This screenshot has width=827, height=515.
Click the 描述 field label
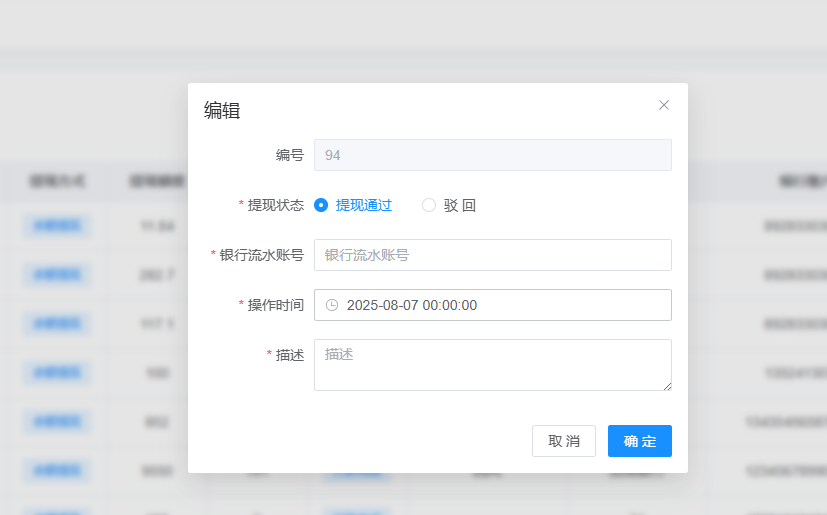[x=289, y=355]
